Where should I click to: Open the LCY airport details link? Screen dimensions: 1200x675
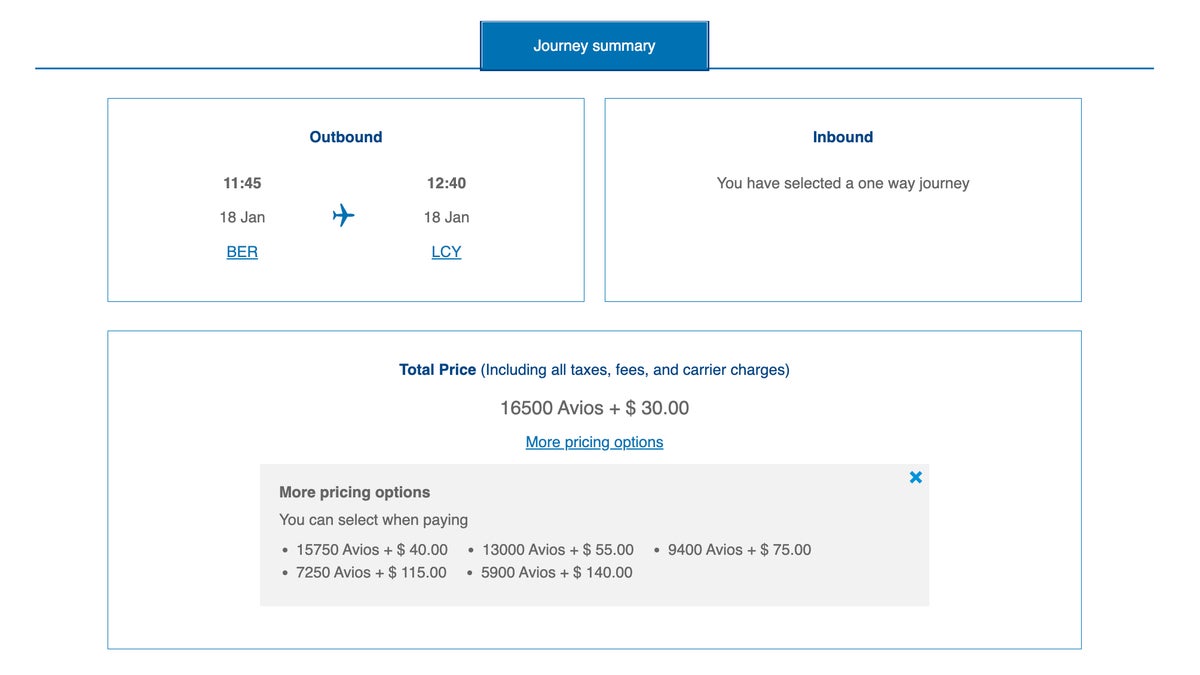446,251
